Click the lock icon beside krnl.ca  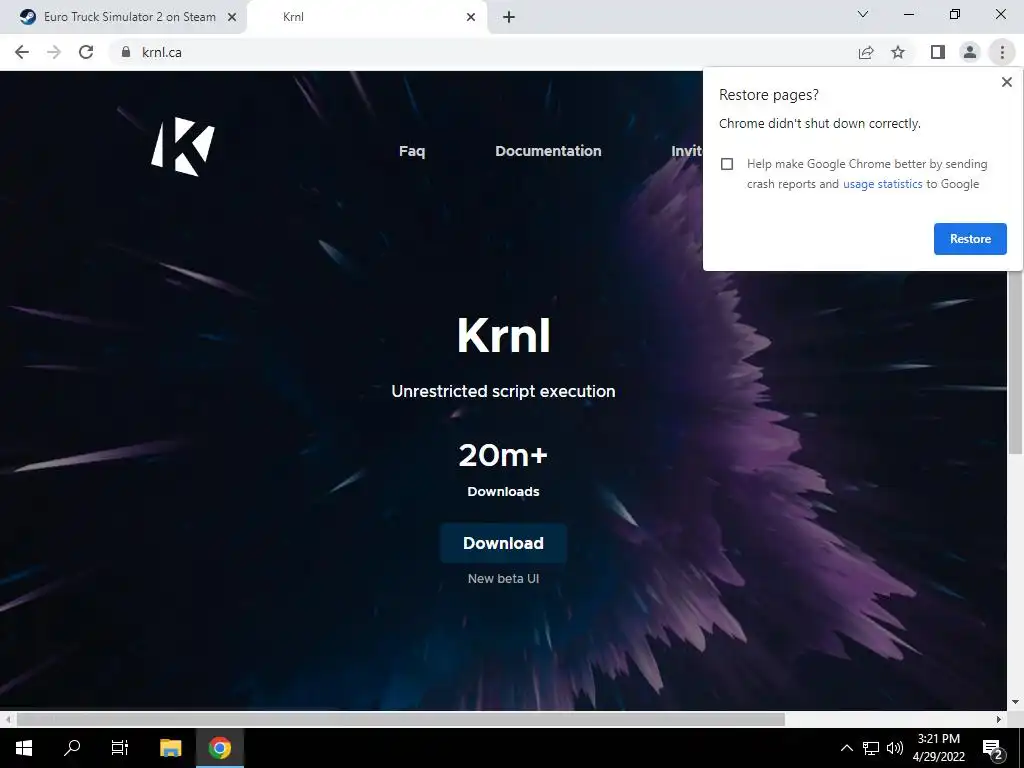pos(126,52)
